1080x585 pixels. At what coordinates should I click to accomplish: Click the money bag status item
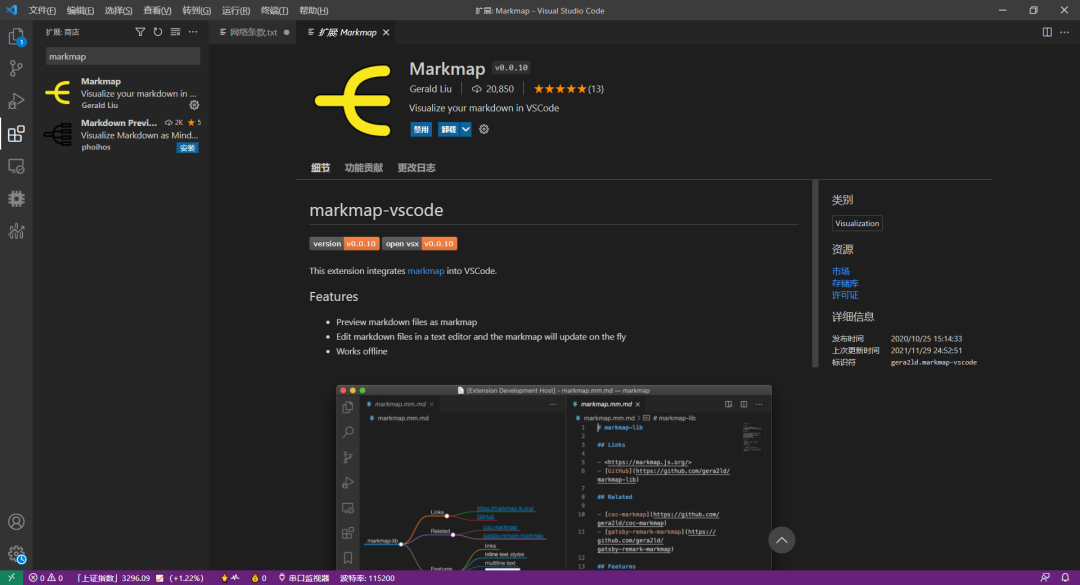tap(259, 577)
